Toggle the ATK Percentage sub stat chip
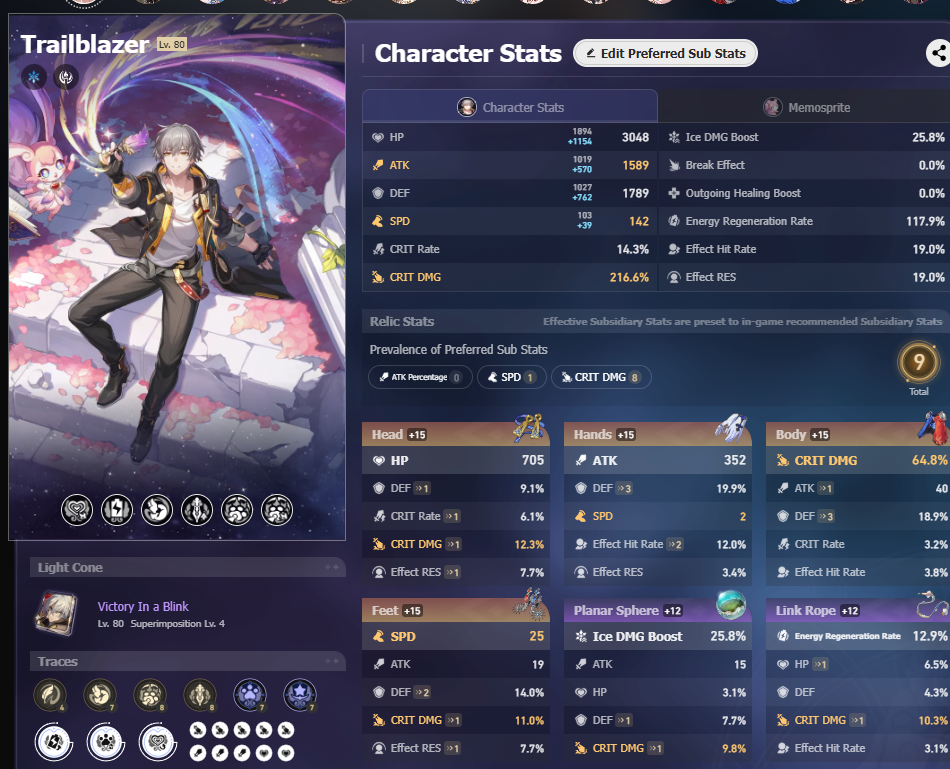This screenshot has height=769, width=950. (420, 377)
